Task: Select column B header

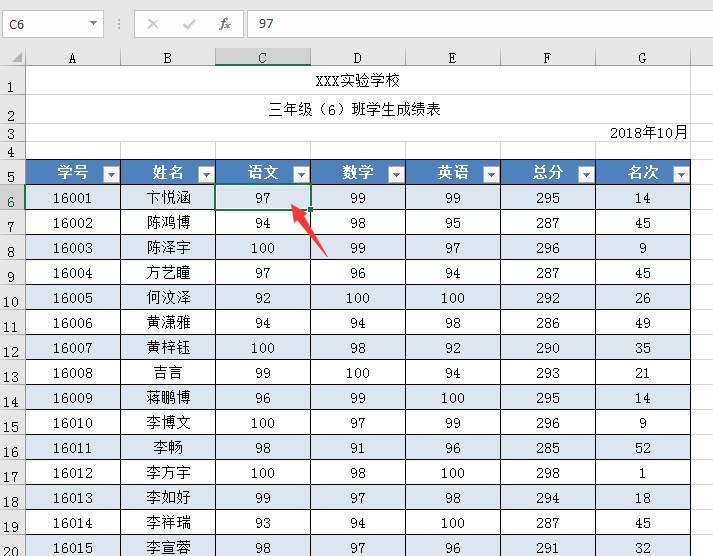Action: (x=168, y=58)
